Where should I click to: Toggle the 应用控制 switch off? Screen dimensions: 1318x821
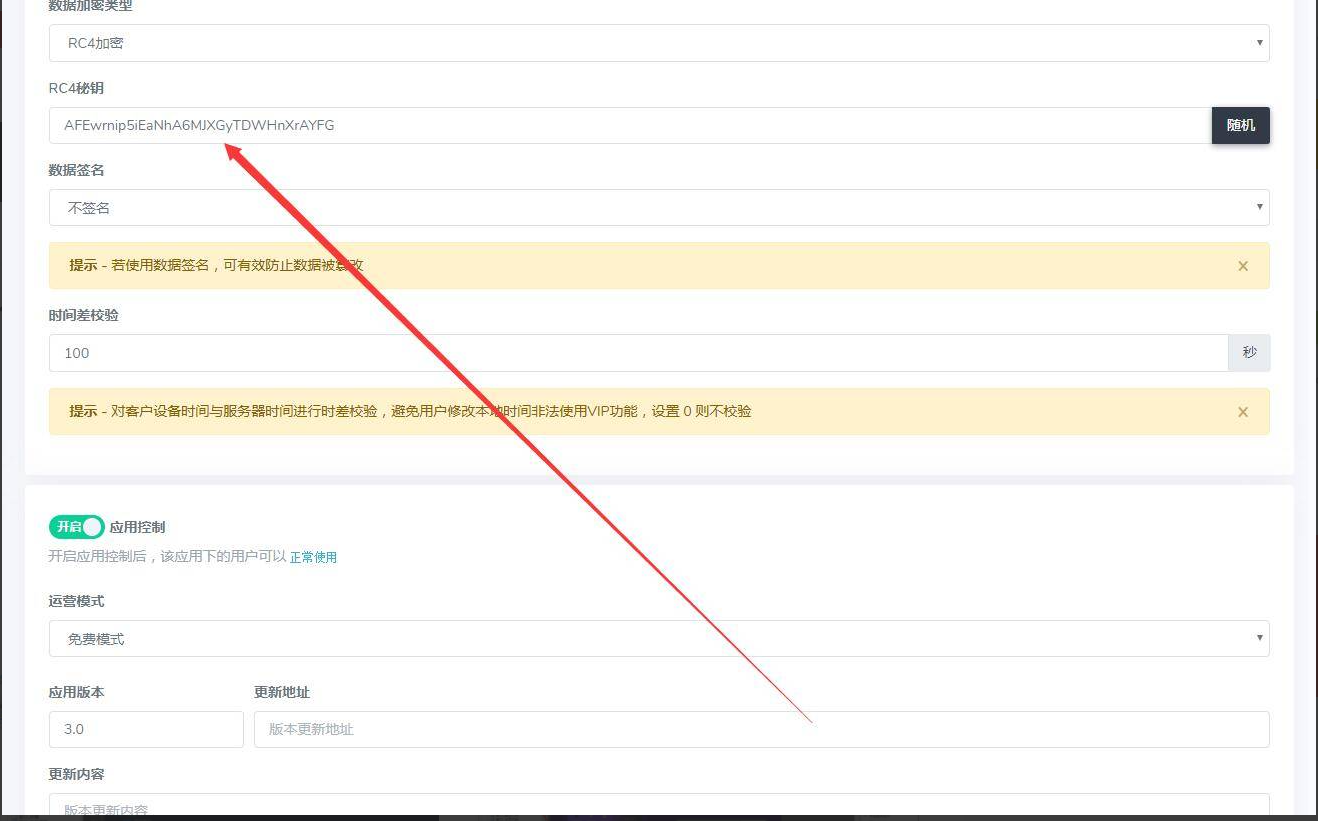[77, 527]
